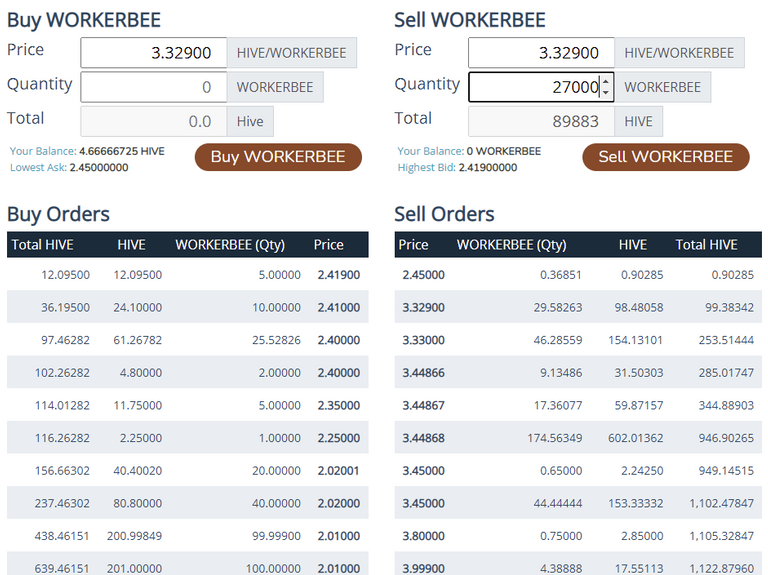Click WORKERBEE (Qty) header in Sell Orders
The width and height of the screenshot is (768, 575).
(511, 244)
